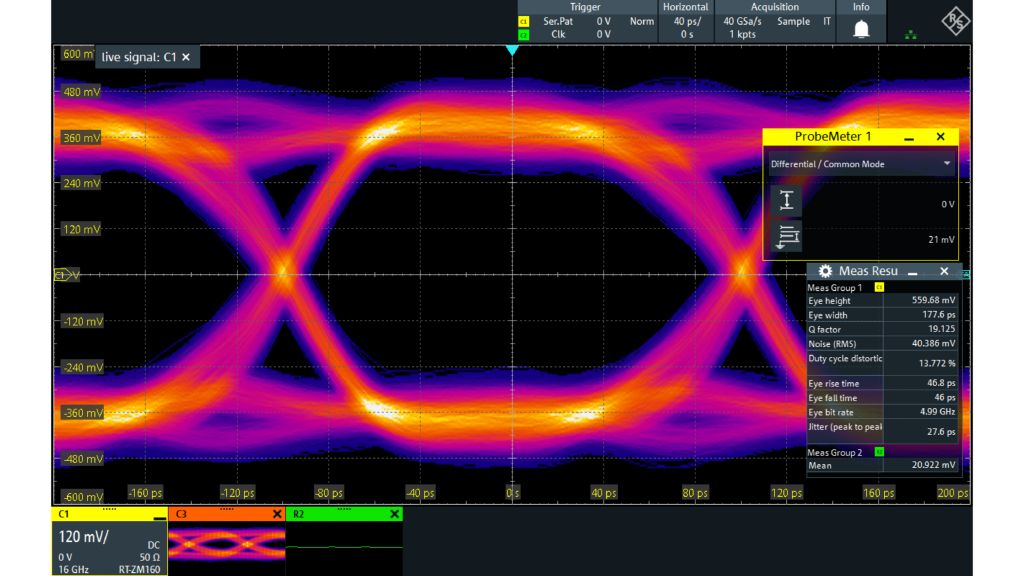
Task: Close the C3 signal thumbnail
Action: (277, 514)
